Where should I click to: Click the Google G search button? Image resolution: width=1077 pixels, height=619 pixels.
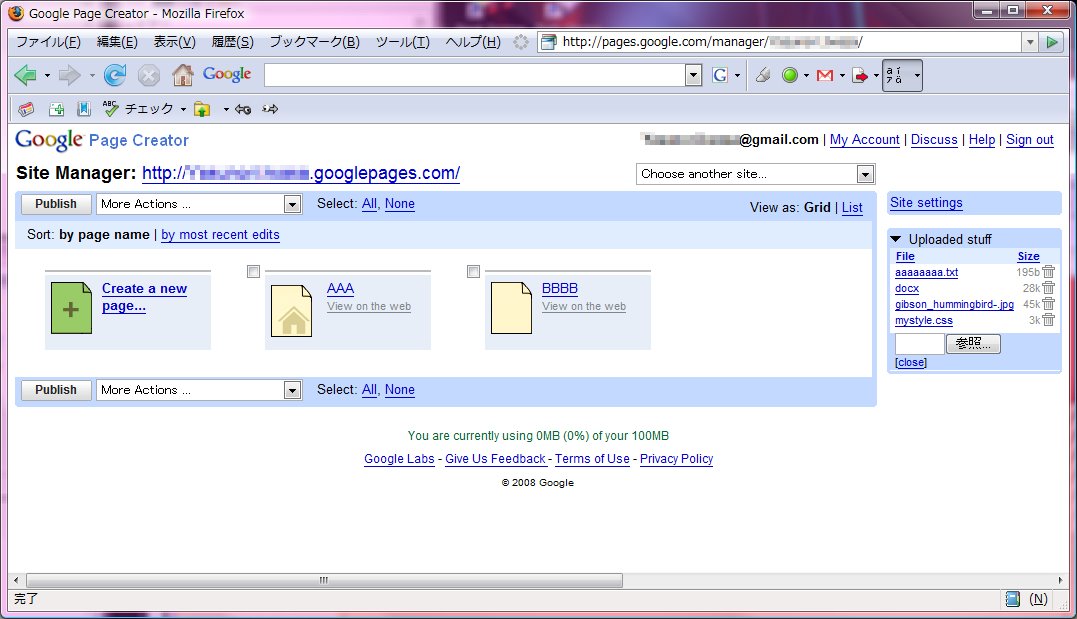(x=720, y=75)
